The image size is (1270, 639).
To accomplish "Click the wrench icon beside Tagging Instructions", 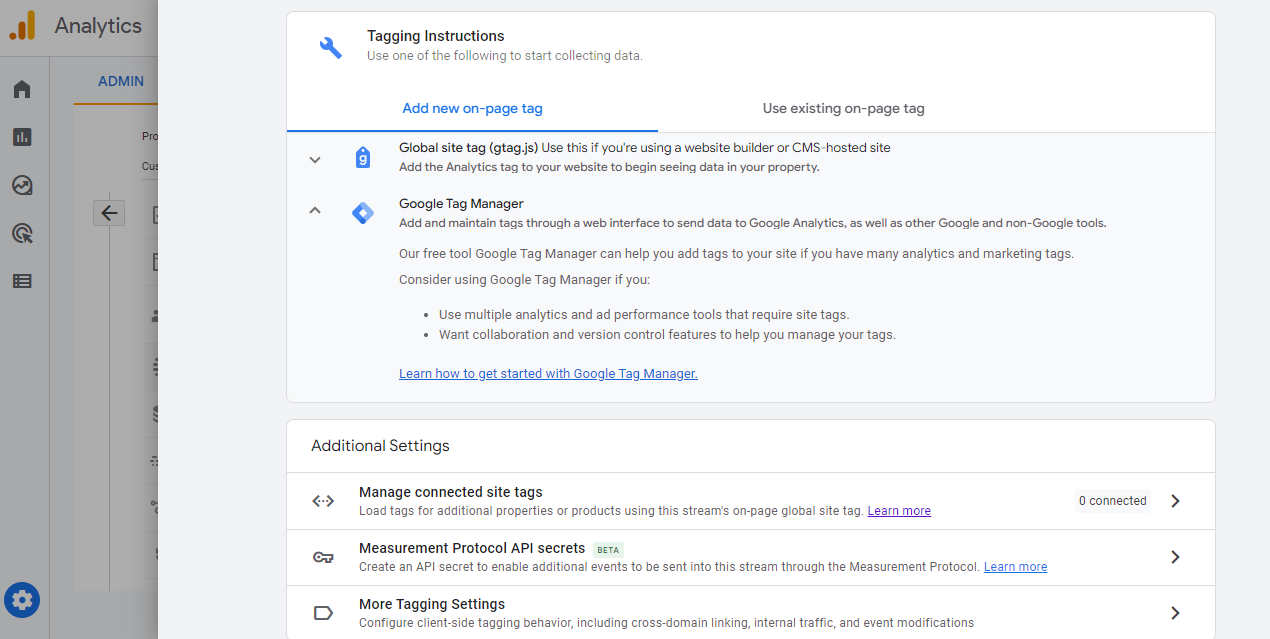I will coord(330,45).
